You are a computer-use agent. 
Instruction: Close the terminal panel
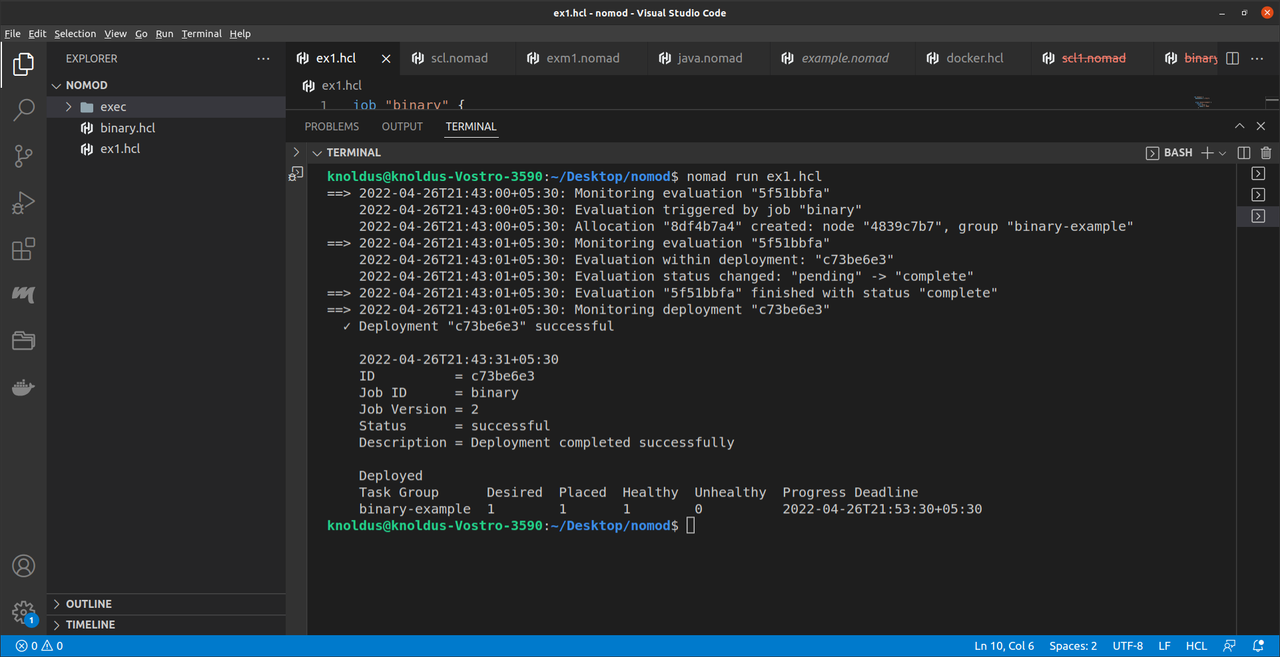(x=1262, y=127)
